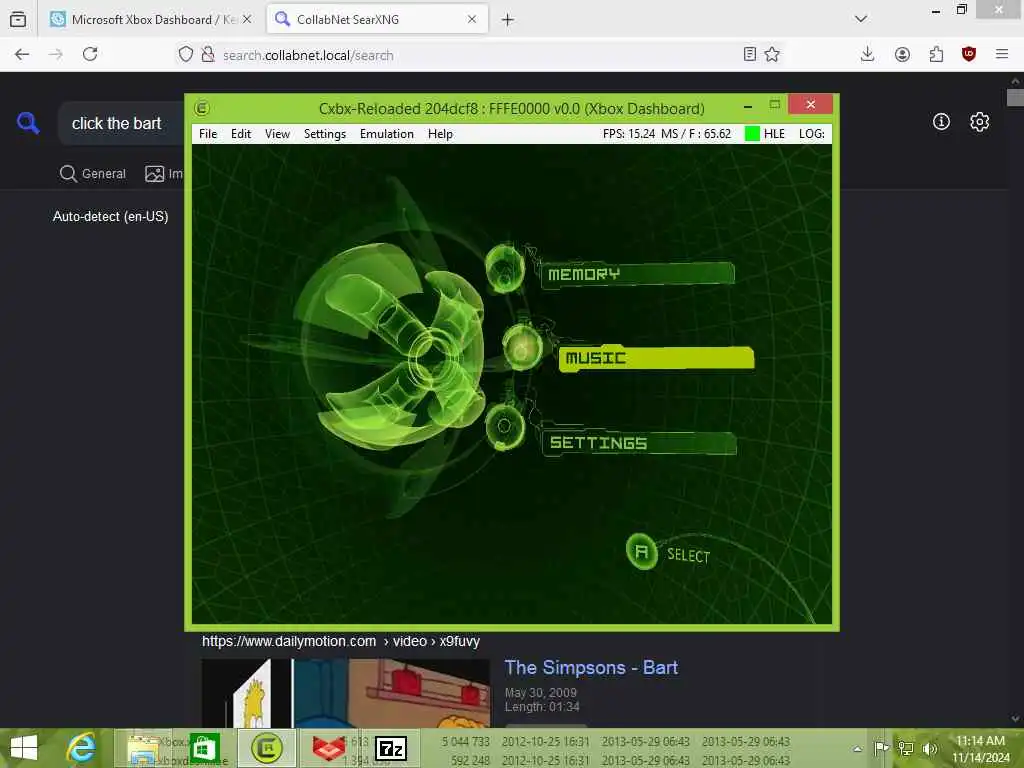Open the Help menu in Cxbx-Reloaded
Viewport: 1024px width, 768px height.
(440, 134)
